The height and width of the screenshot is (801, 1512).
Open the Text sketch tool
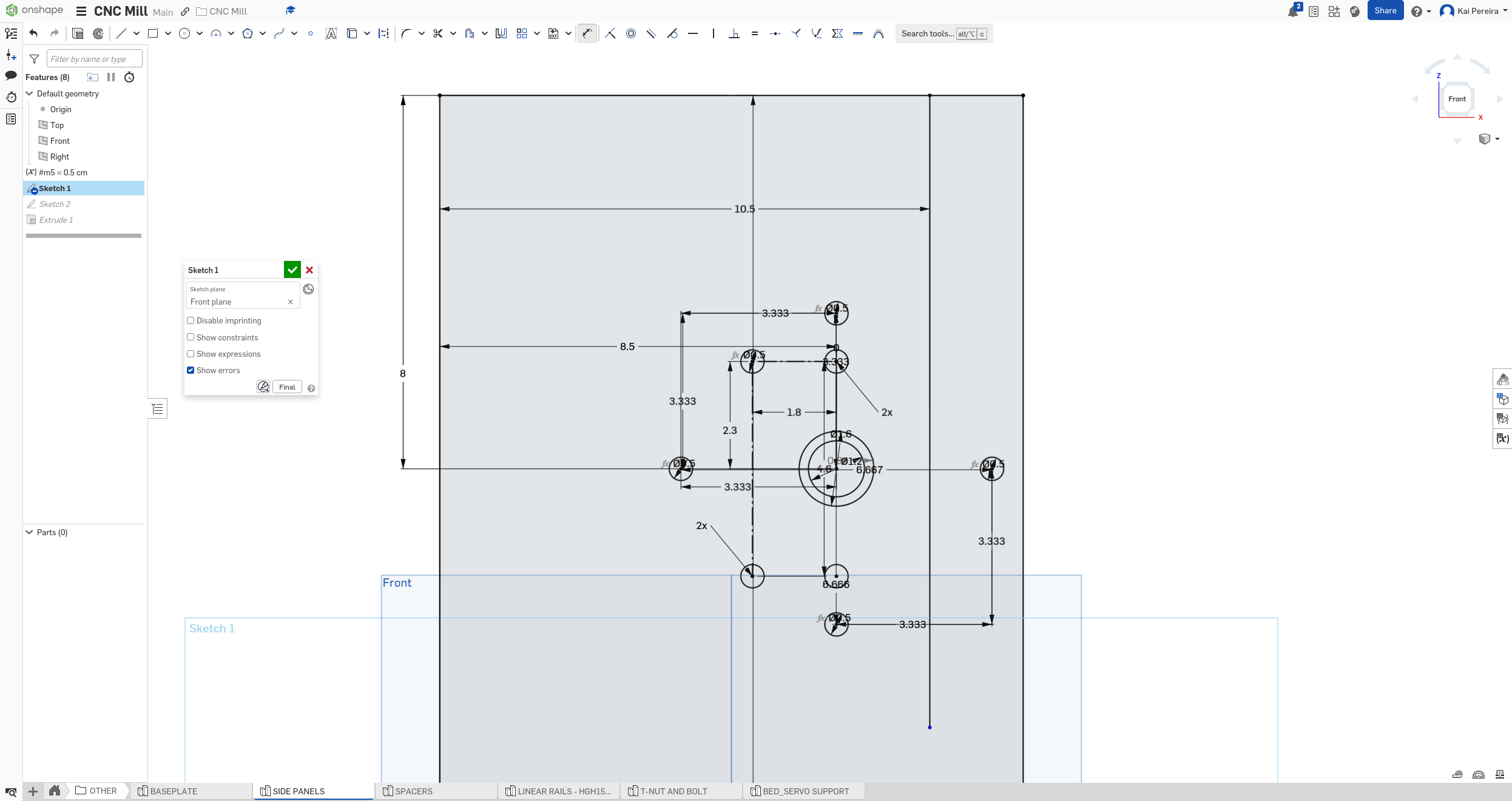click(x=331, y=33)
